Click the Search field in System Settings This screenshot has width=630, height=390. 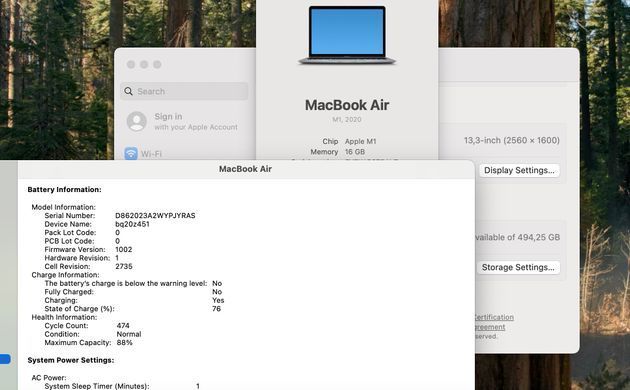[x=184, y=91]
